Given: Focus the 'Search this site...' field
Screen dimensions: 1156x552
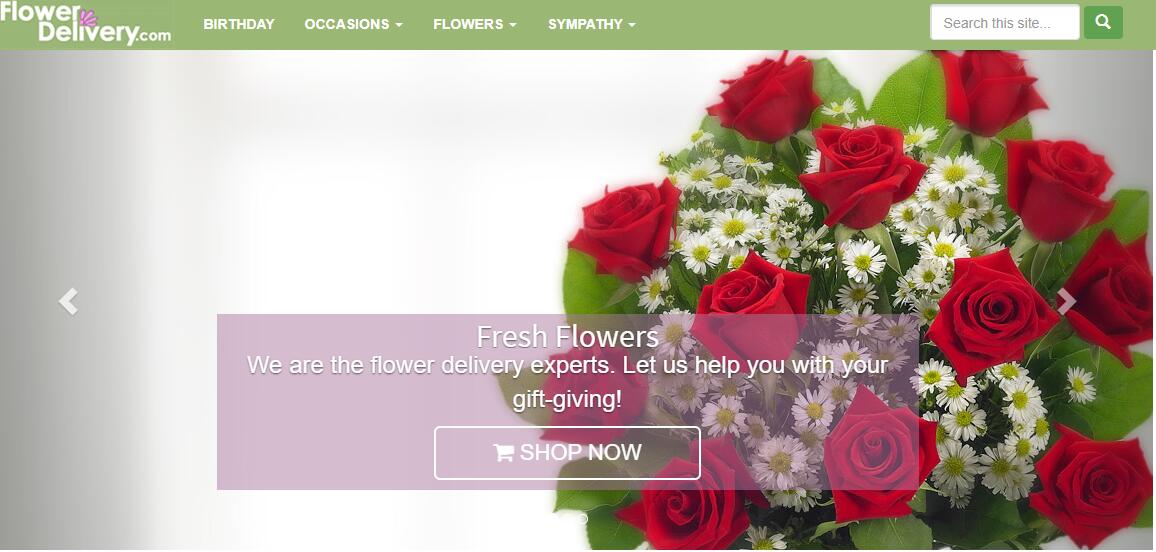Looking at the screenshot, I should [1005, 22].
